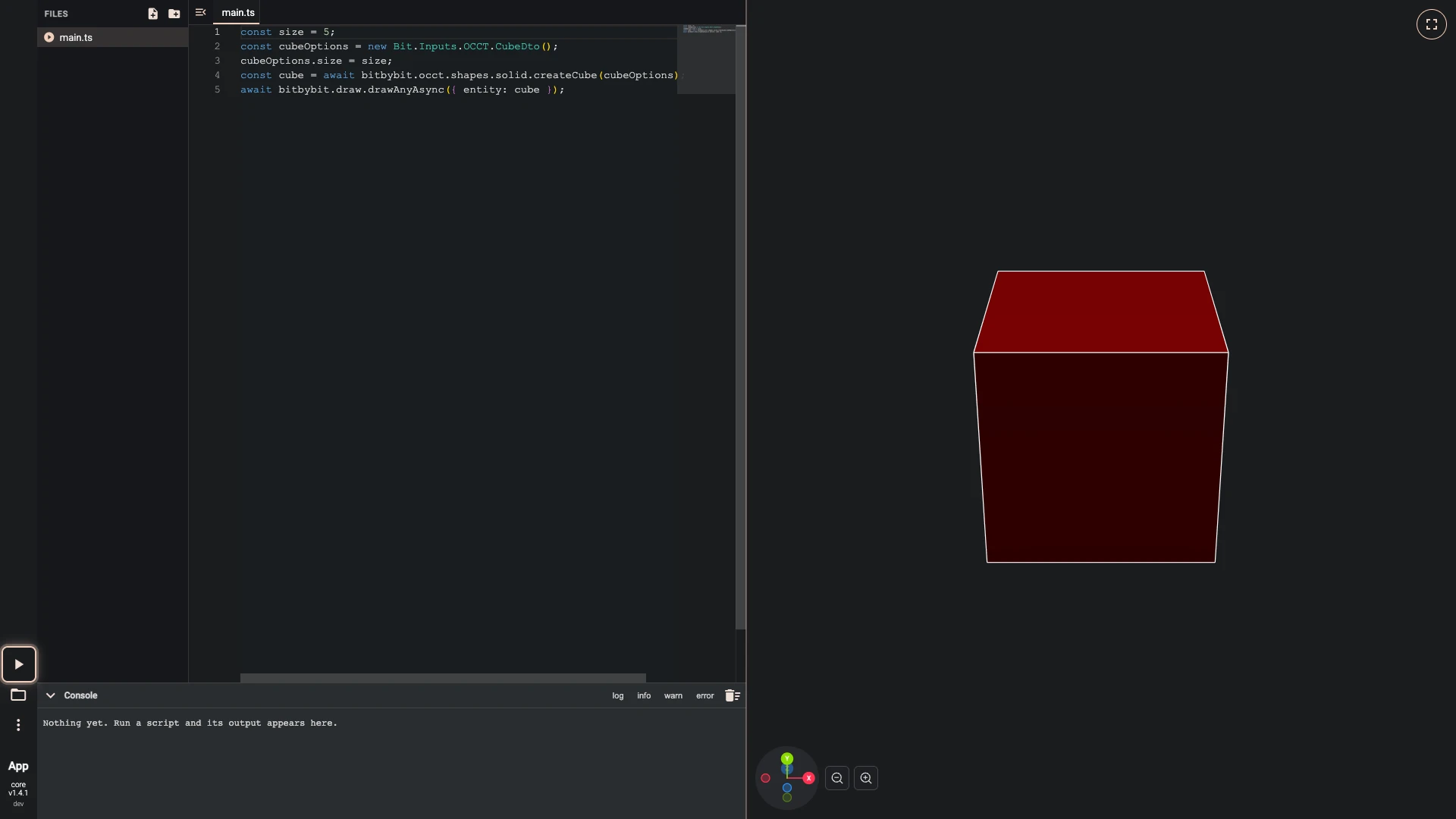The image size is (1456, 819).
Task: Select main.ts in the files list
Action: coord(112,37)
